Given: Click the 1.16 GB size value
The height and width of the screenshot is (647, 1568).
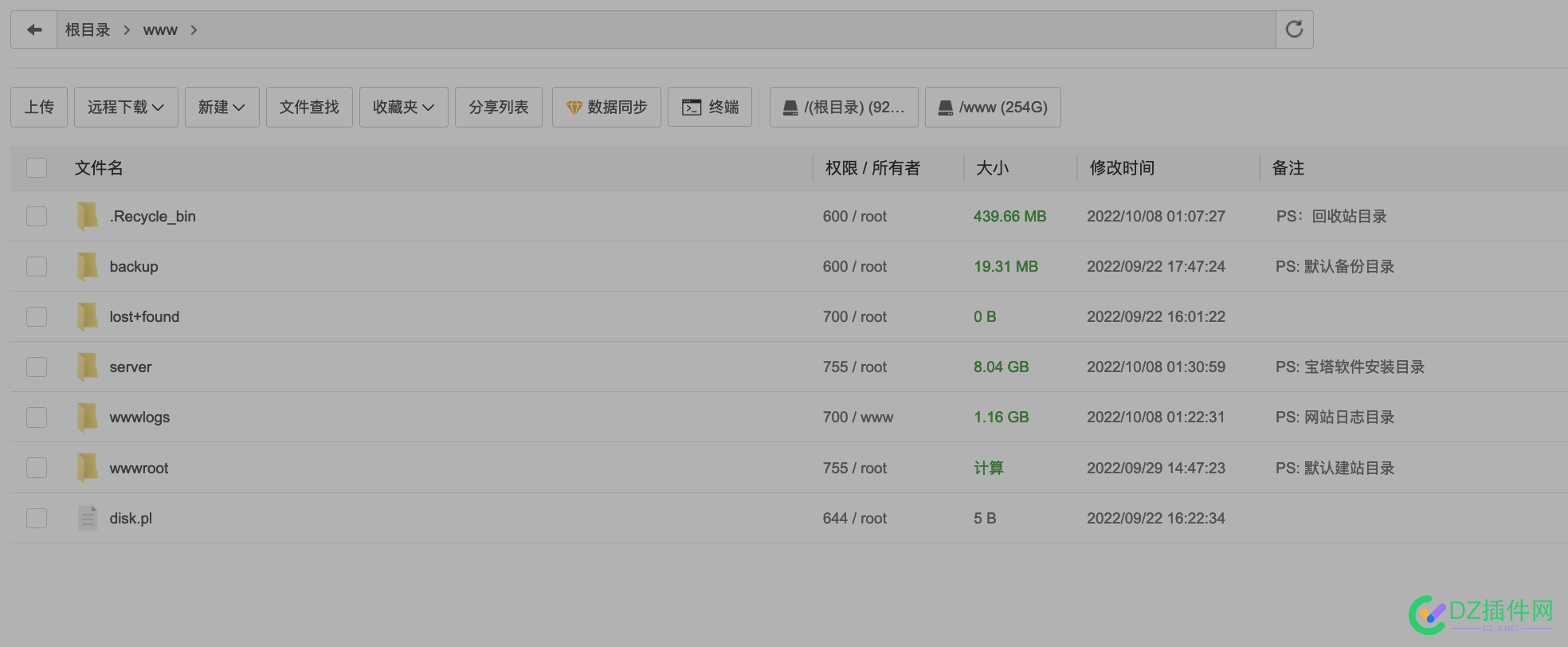Looking at the screenshot, I should click(1002, 417).
